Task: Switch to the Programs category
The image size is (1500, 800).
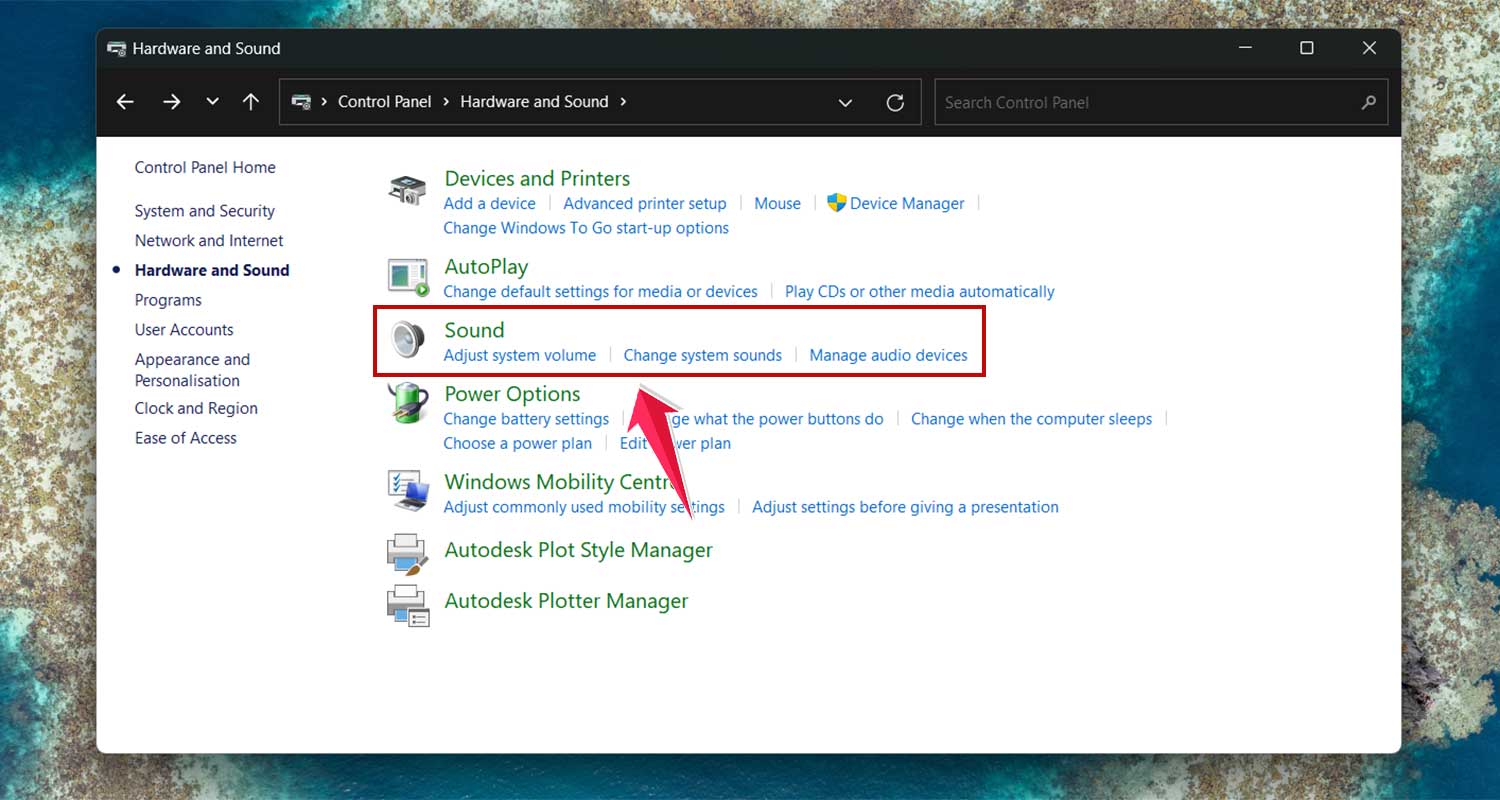Action: tap(168, 300)
